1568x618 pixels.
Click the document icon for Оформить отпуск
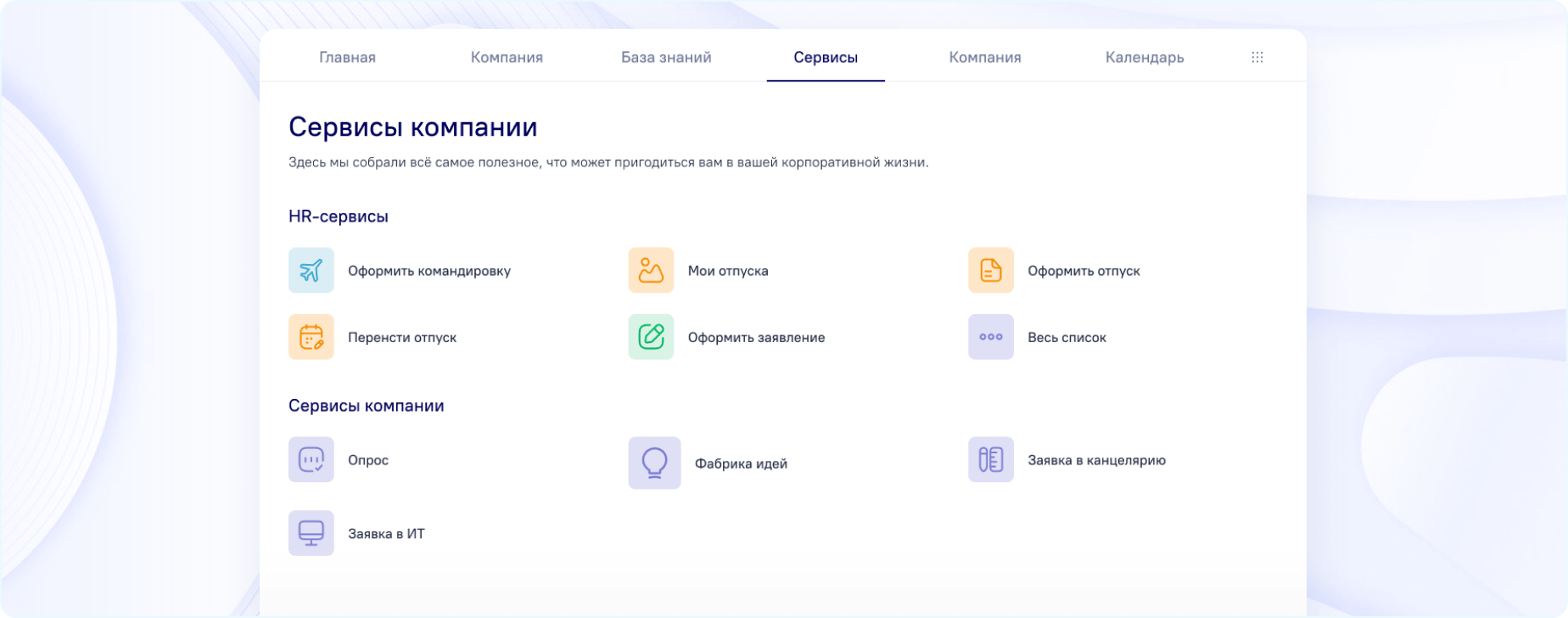click(990, 270)
